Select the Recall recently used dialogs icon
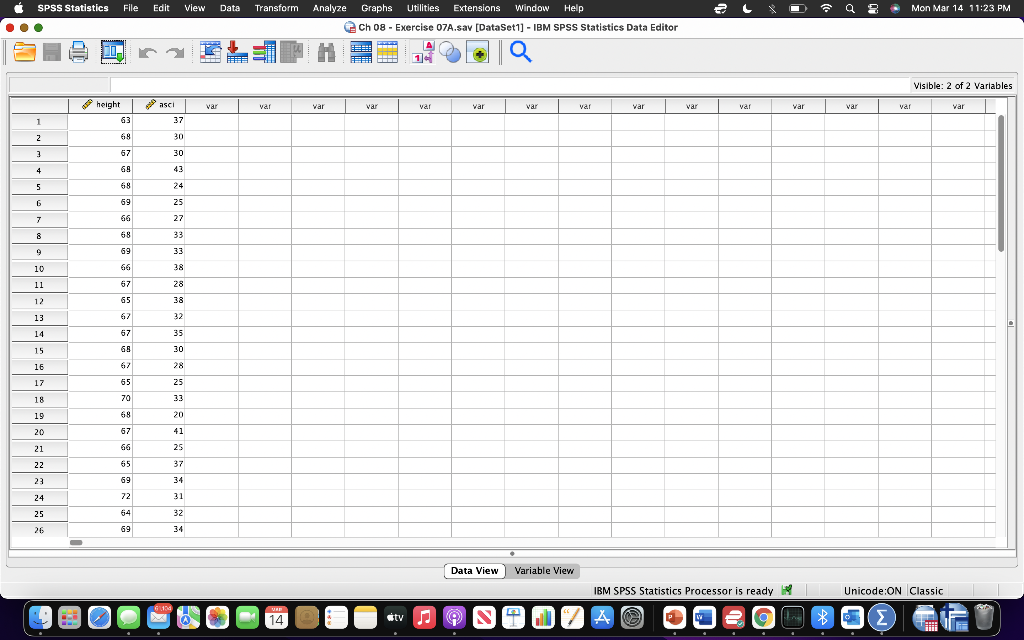Viewport: 1024px width, 640px height. pyautogui.click(x=113, y=51)
